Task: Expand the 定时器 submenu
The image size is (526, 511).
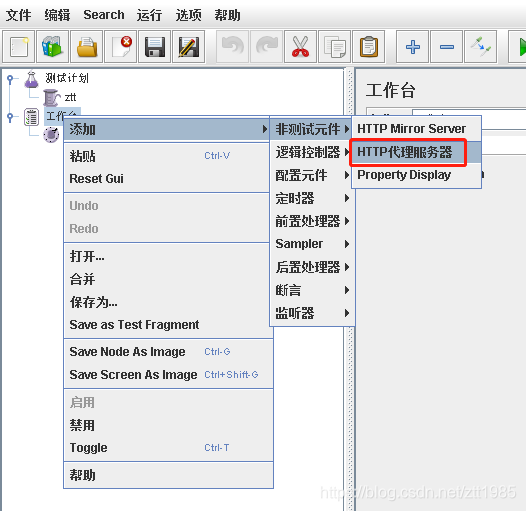Action: pyautogui.click(x=311, y=198)
